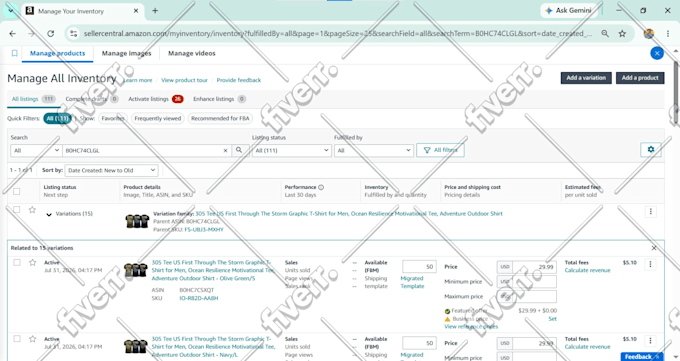
Task: Toggle the Frequently viewed filter
Action: point(157,118)
